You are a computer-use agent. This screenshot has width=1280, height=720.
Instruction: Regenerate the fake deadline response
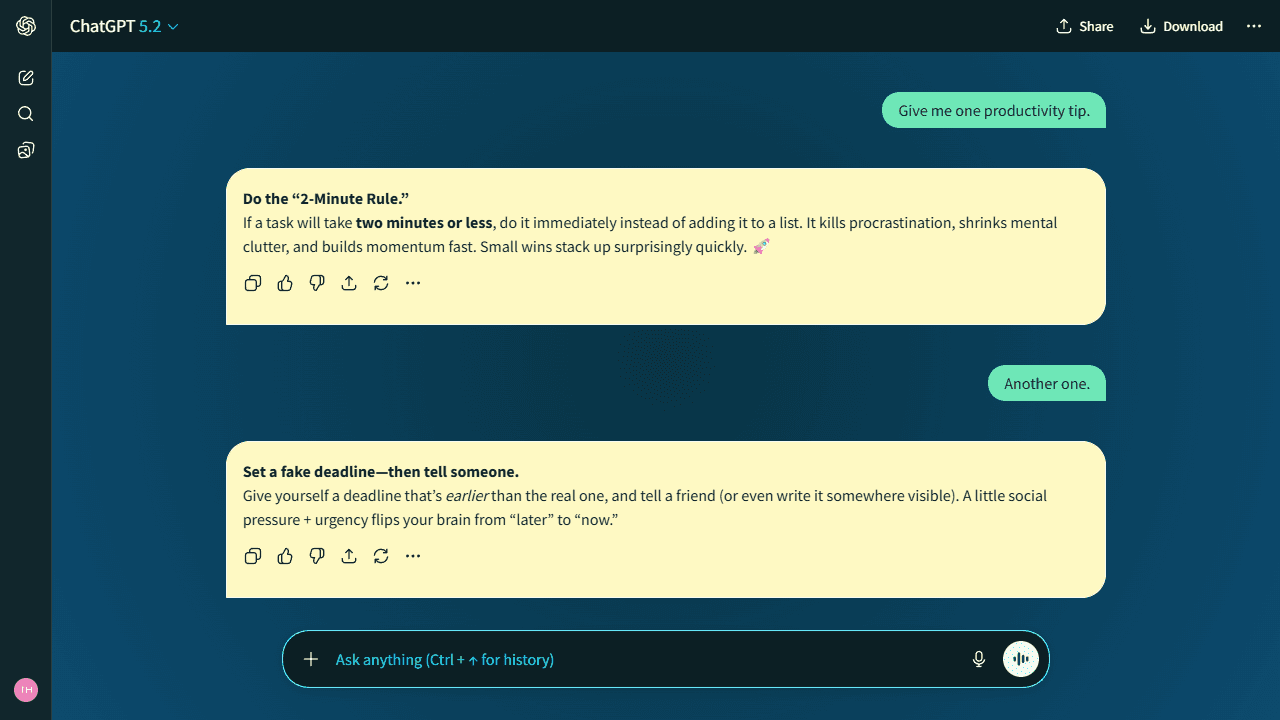point(381,556)
